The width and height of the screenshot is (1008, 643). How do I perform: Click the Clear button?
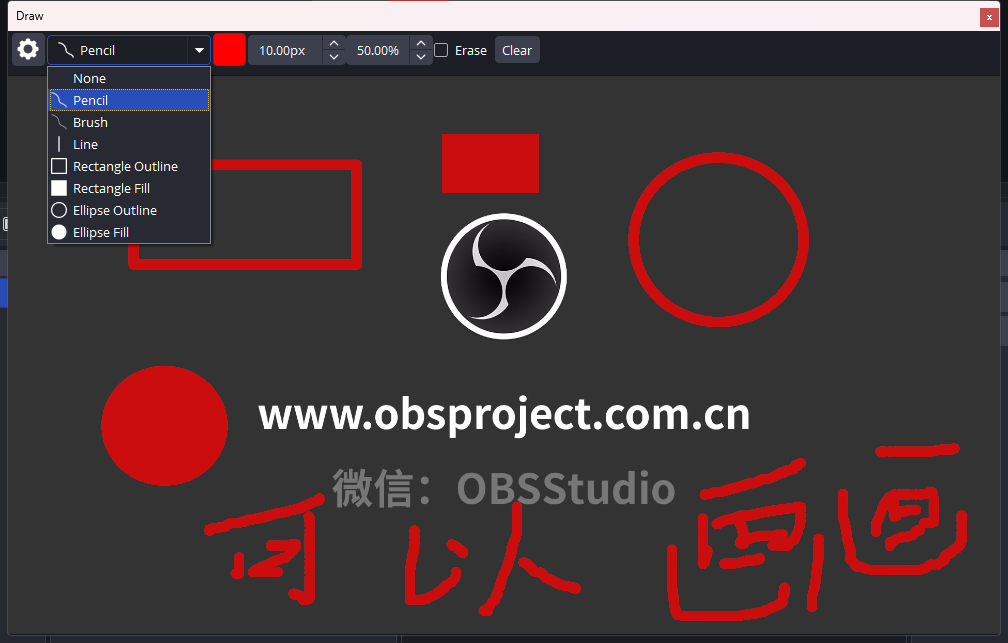517,50
